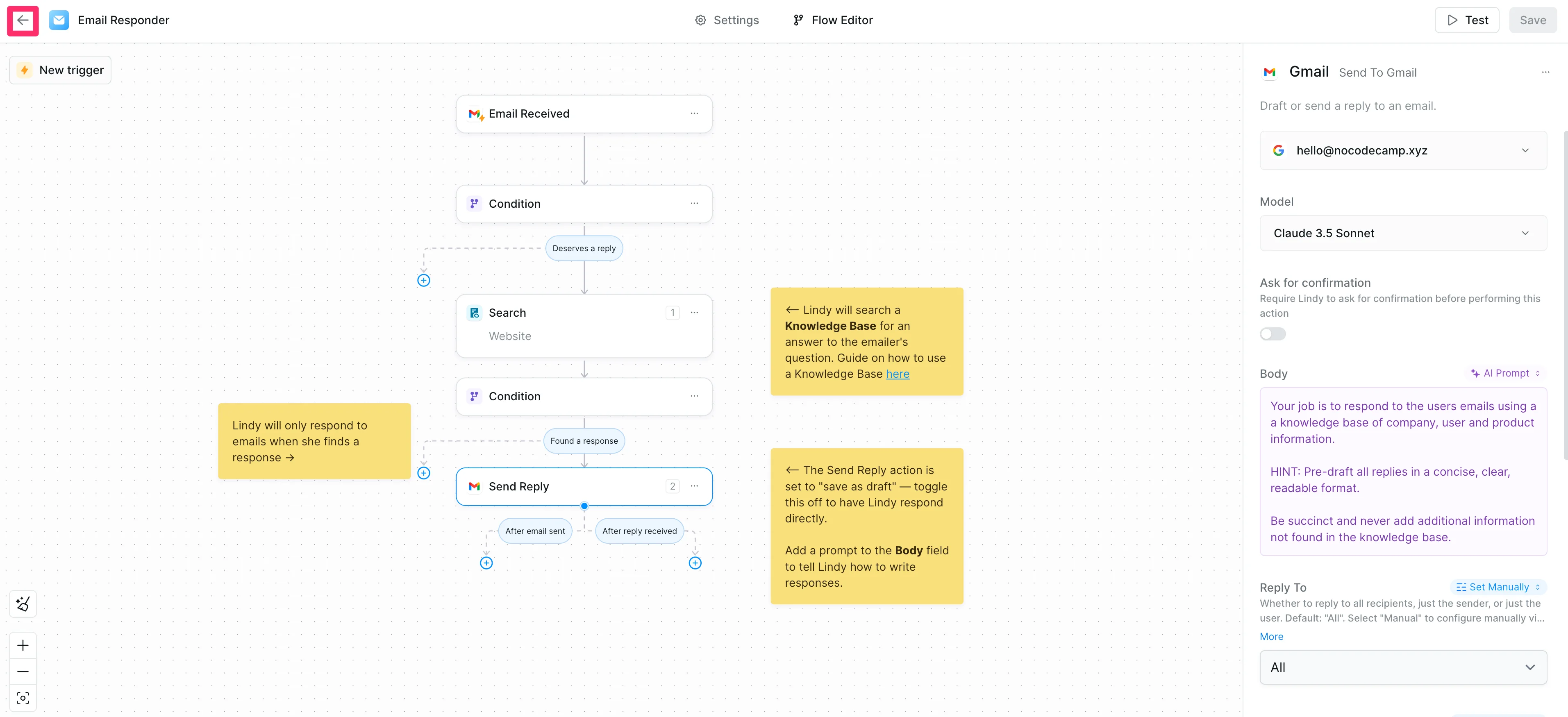The height and width of the screenshot is (717, 1568).
Task: Zoom out with the minus icon
Action: (x=23, y=672)
